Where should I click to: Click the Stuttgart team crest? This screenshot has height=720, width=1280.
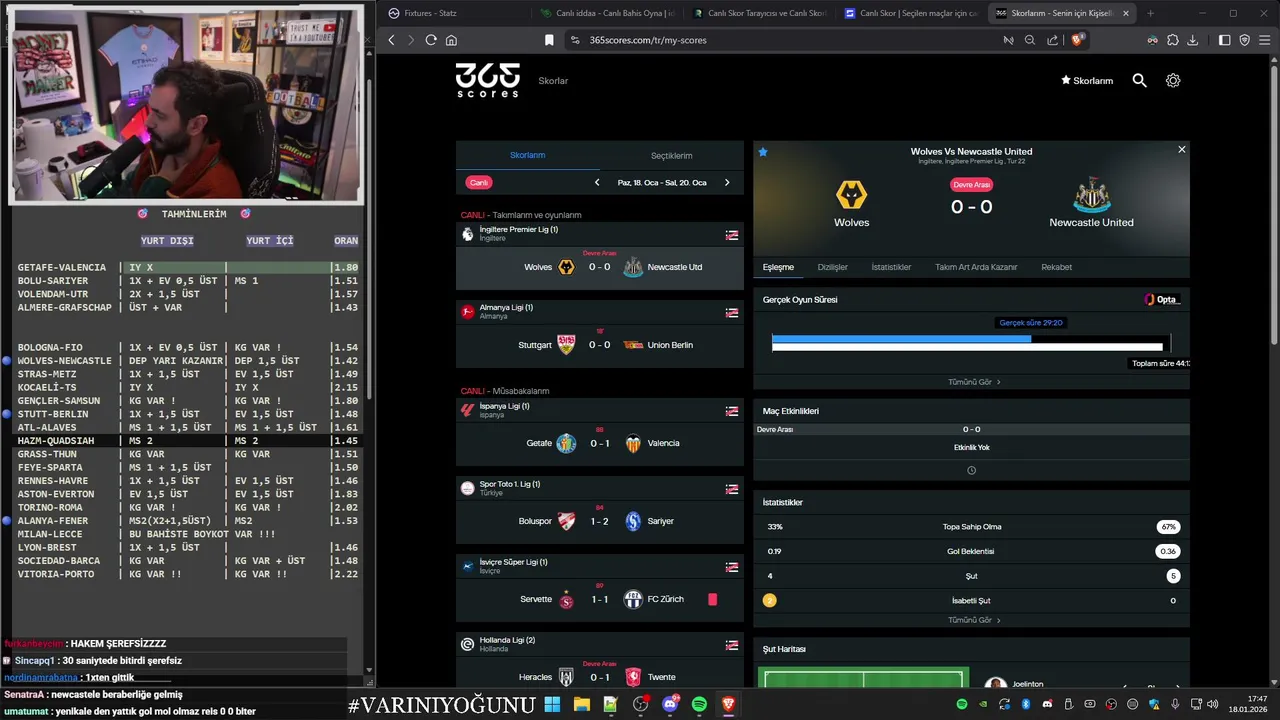click(x=567, y=345)
